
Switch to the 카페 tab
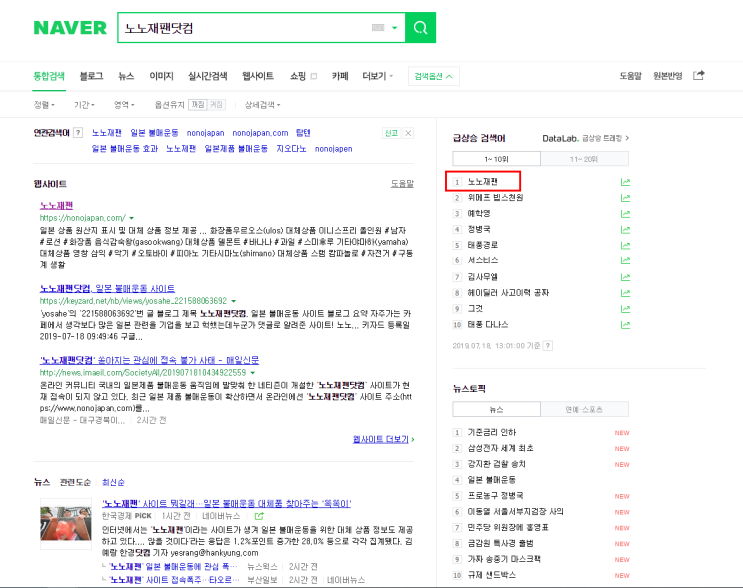click(x=340, y=76)
